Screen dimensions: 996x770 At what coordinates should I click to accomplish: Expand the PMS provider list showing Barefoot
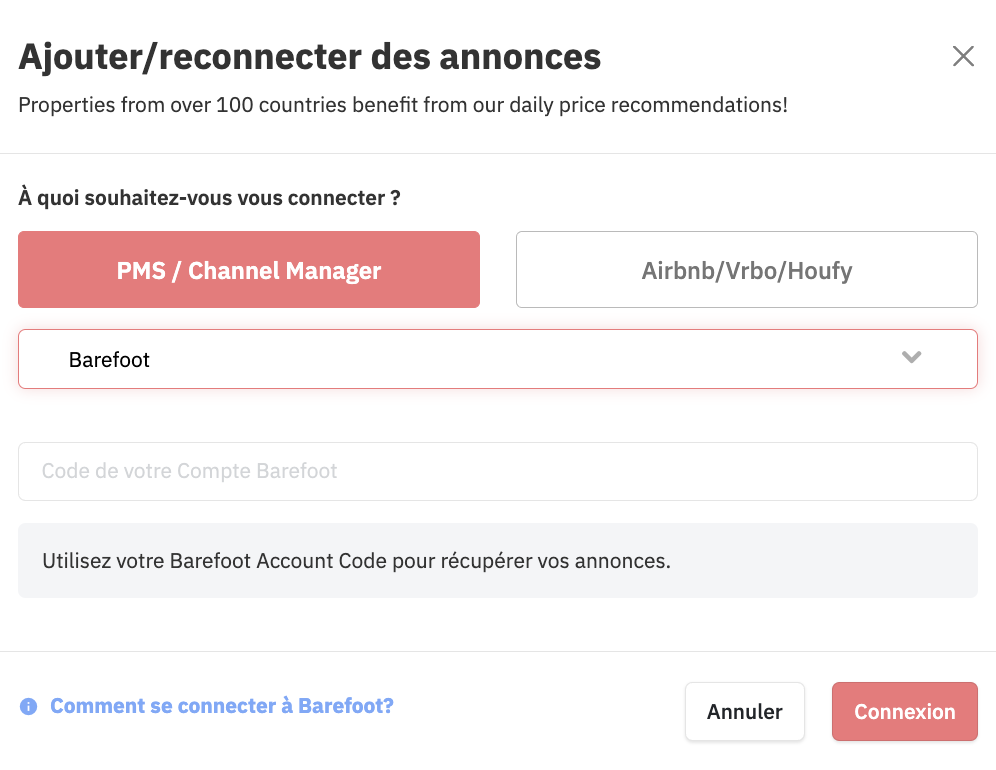click(498, 359)
